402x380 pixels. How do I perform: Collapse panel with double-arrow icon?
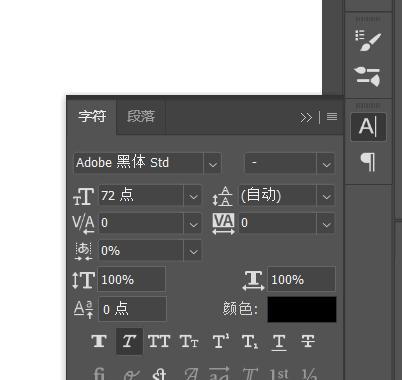[306, 117]
